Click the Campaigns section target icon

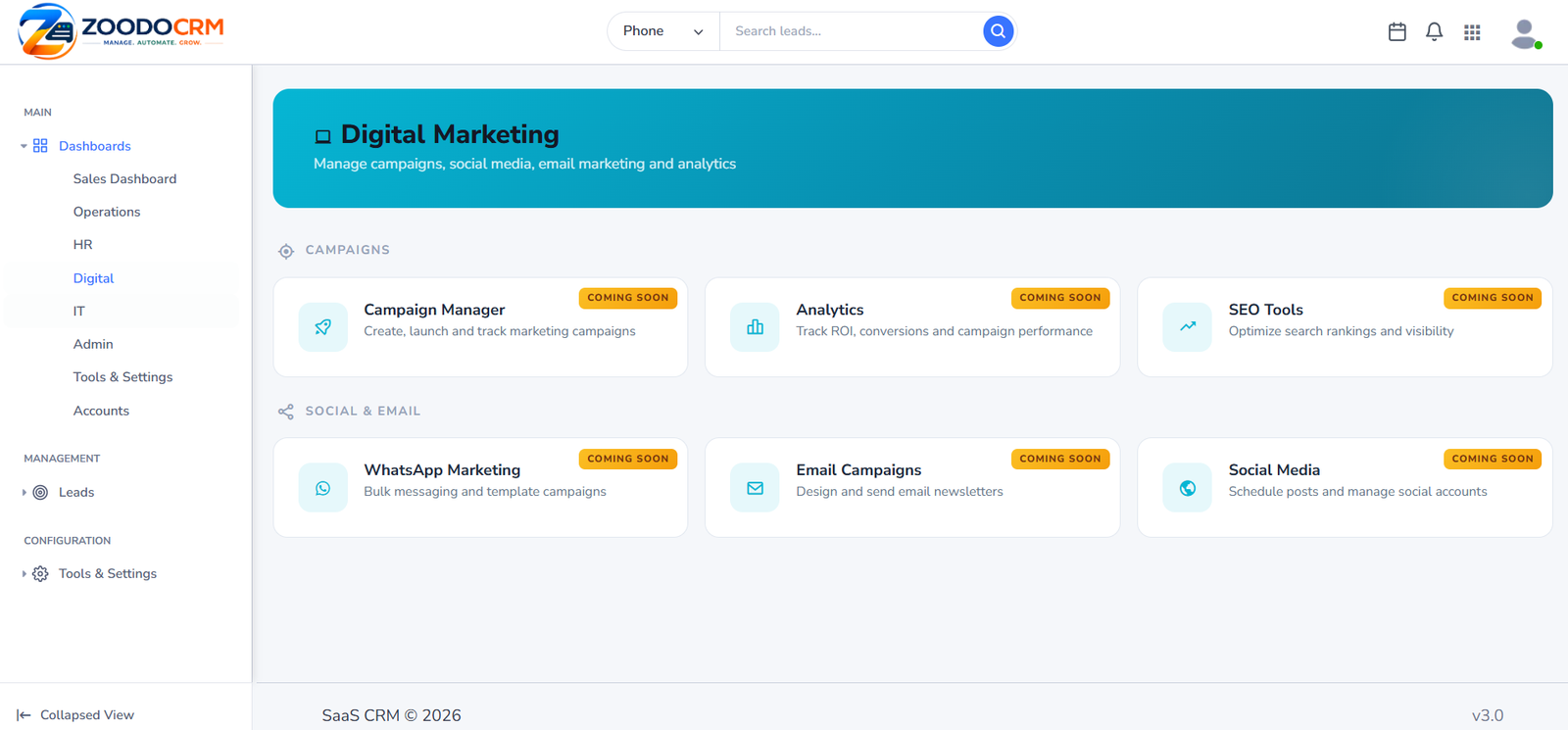click(286, 251)
